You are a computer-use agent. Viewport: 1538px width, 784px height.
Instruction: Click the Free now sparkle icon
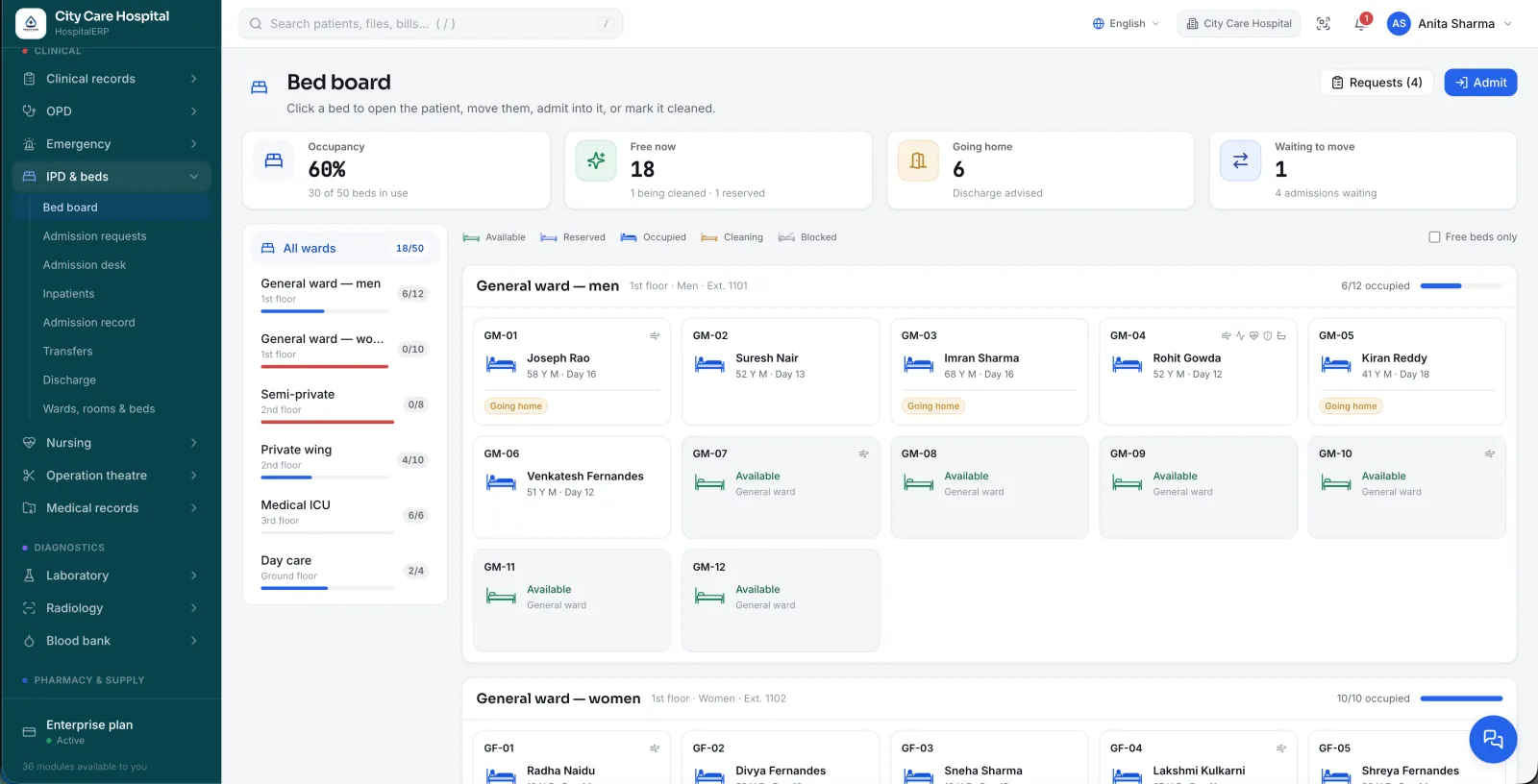point(596,160)
